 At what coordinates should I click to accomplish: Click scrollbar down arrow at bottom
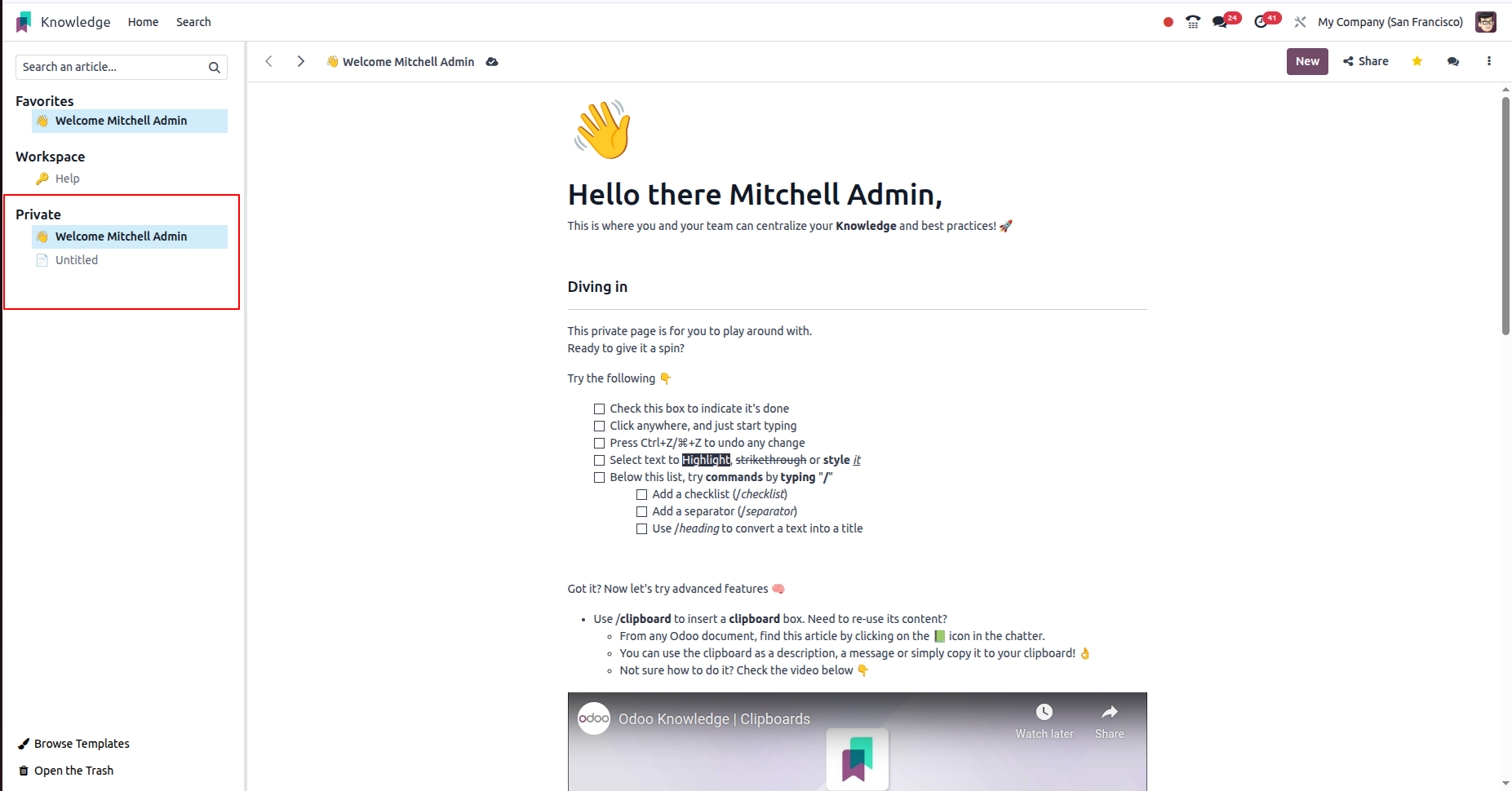pyautogui.click(x=1505, y=783)
